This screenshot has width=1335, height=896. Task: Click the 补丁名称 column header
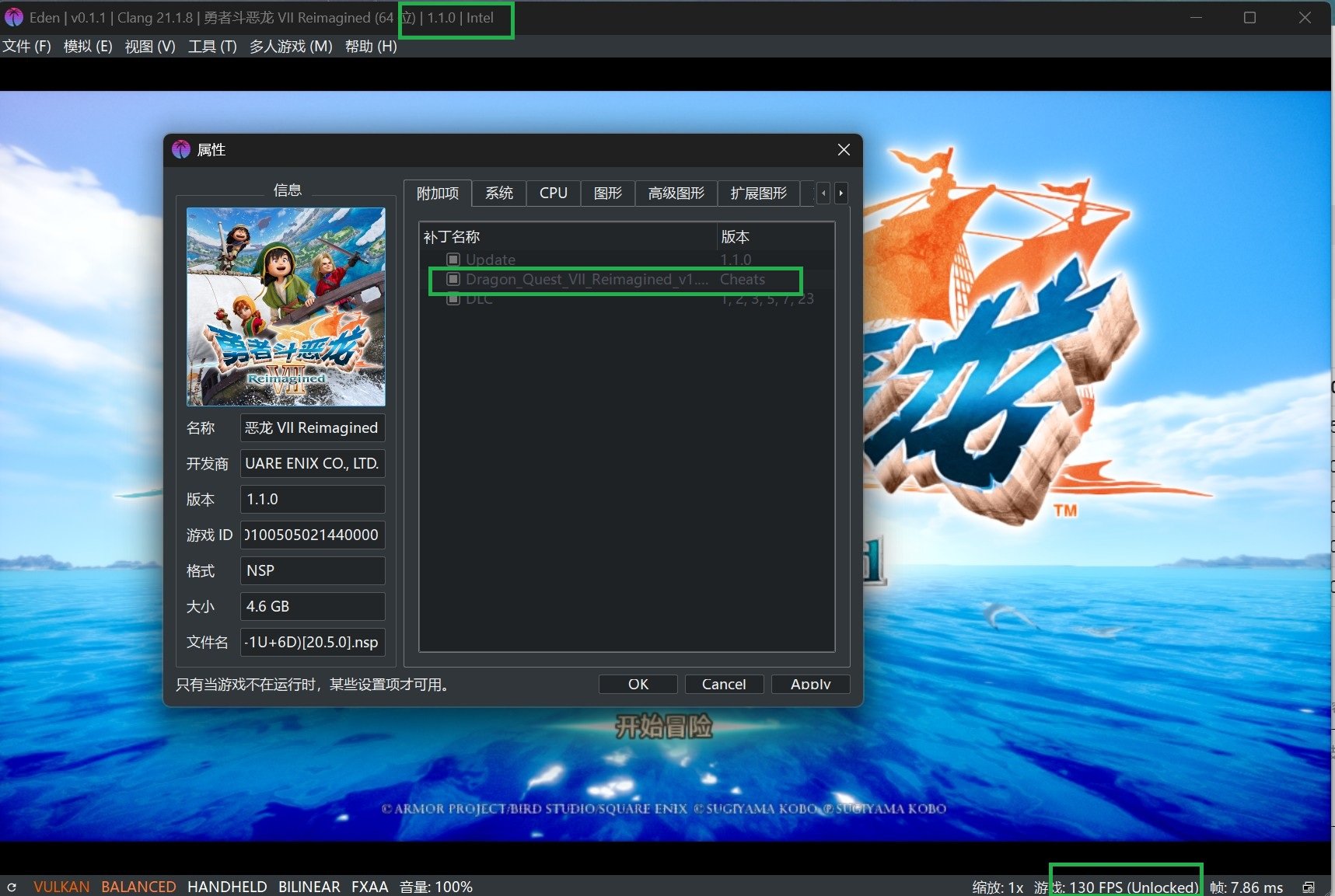click(x=568, y=236)
